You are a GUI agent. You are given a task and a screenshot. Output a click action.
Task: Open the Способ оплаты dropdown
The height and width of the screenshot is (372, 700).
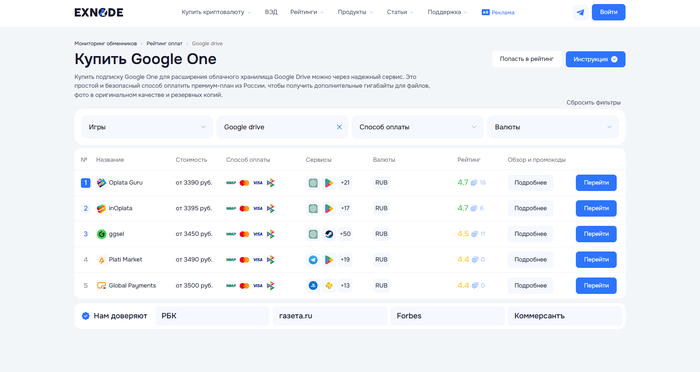[417, 127]
